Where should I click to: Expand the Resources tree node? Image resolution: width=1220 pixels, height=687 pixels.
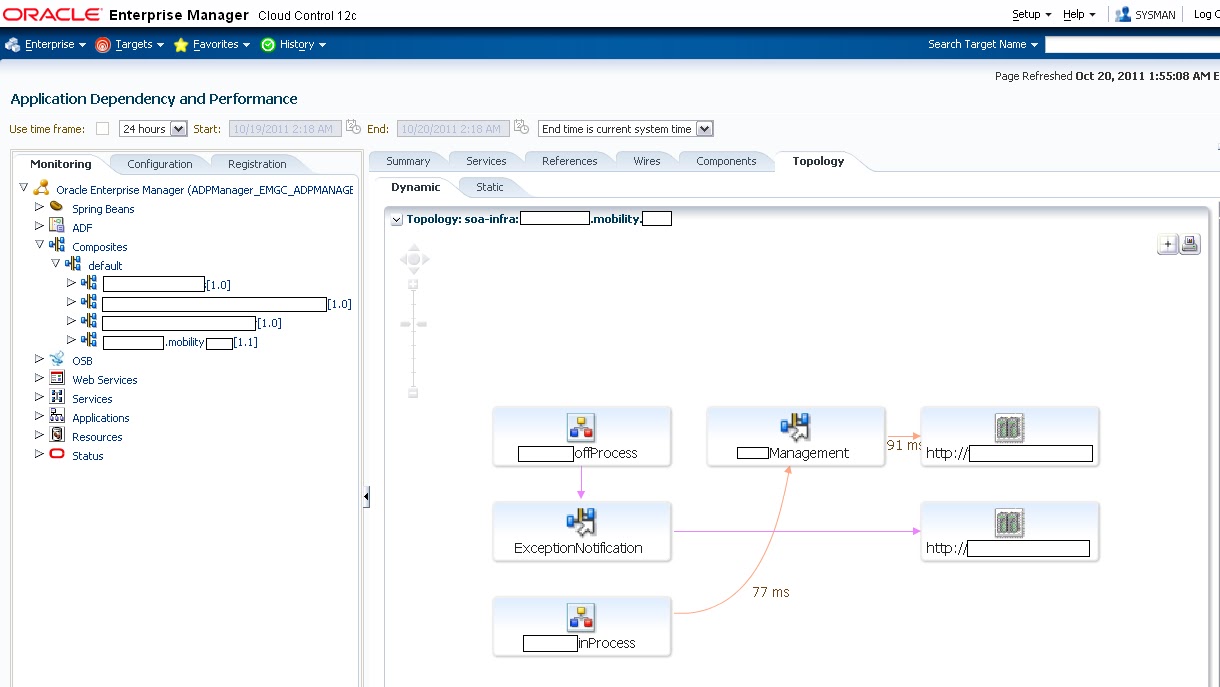tap(40, 435)
